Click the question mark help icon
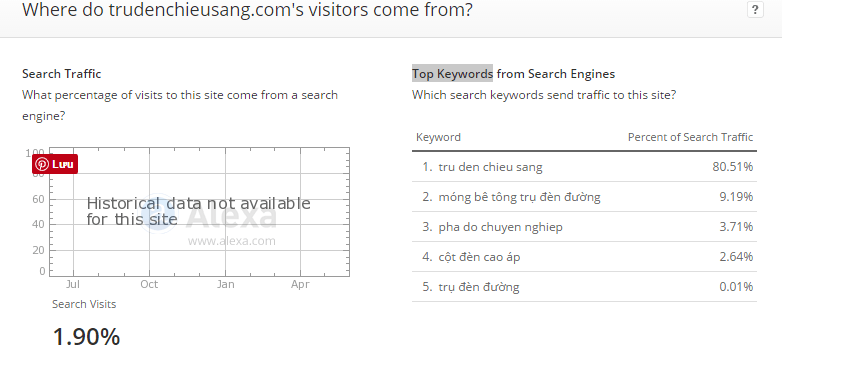The width and height of the screenshot is (856, 371). point(755,10)
